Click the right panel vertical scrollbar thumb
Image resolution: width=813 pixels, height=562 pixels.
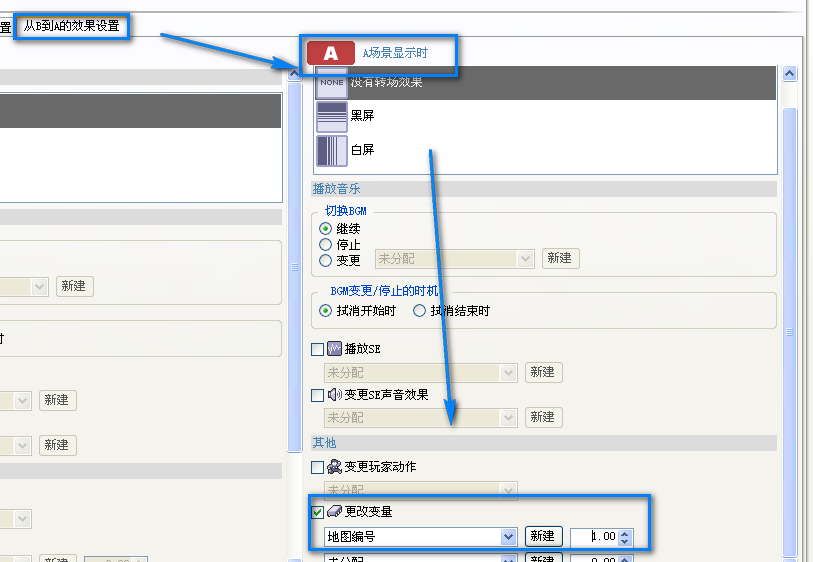click(789, 332)
